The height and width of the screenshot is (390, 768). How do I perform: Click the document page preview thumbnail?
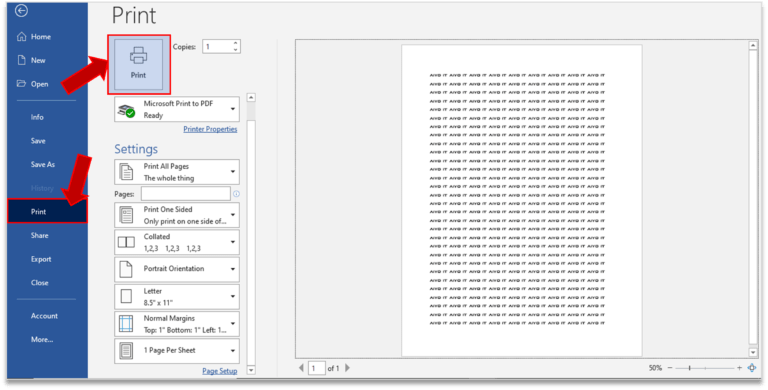tap(522, 200)
